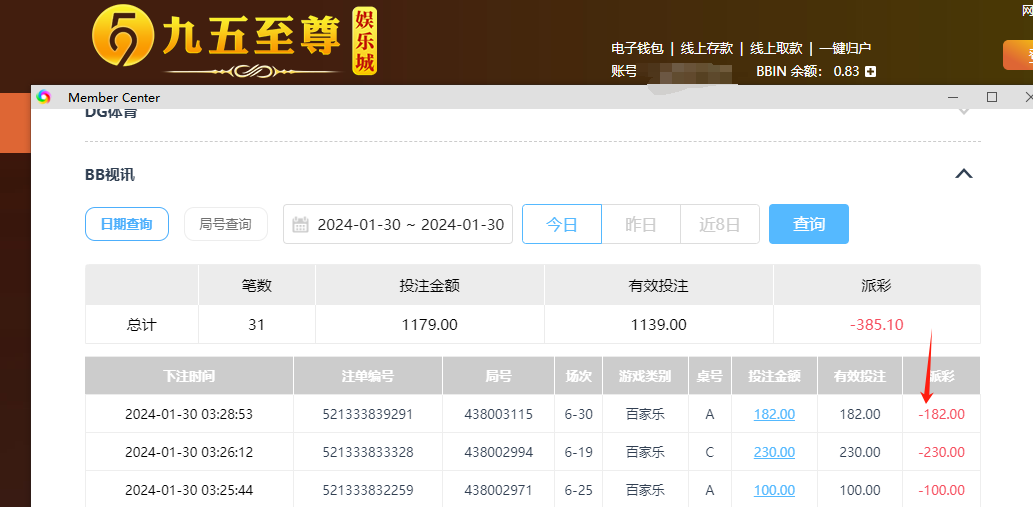Select the 今日 date range tab
1033x507 pixels.
[x=561, y=224]
